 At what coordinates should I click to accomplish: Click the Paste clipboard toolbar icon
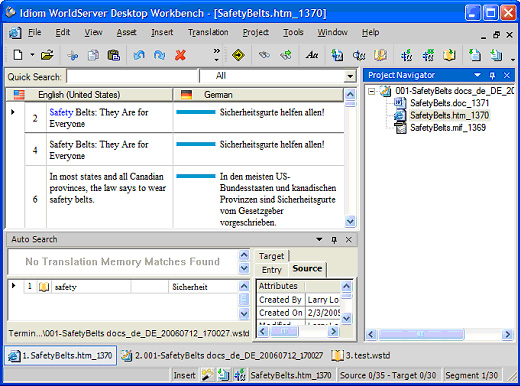pyautogui.click(x=114, y=55)
